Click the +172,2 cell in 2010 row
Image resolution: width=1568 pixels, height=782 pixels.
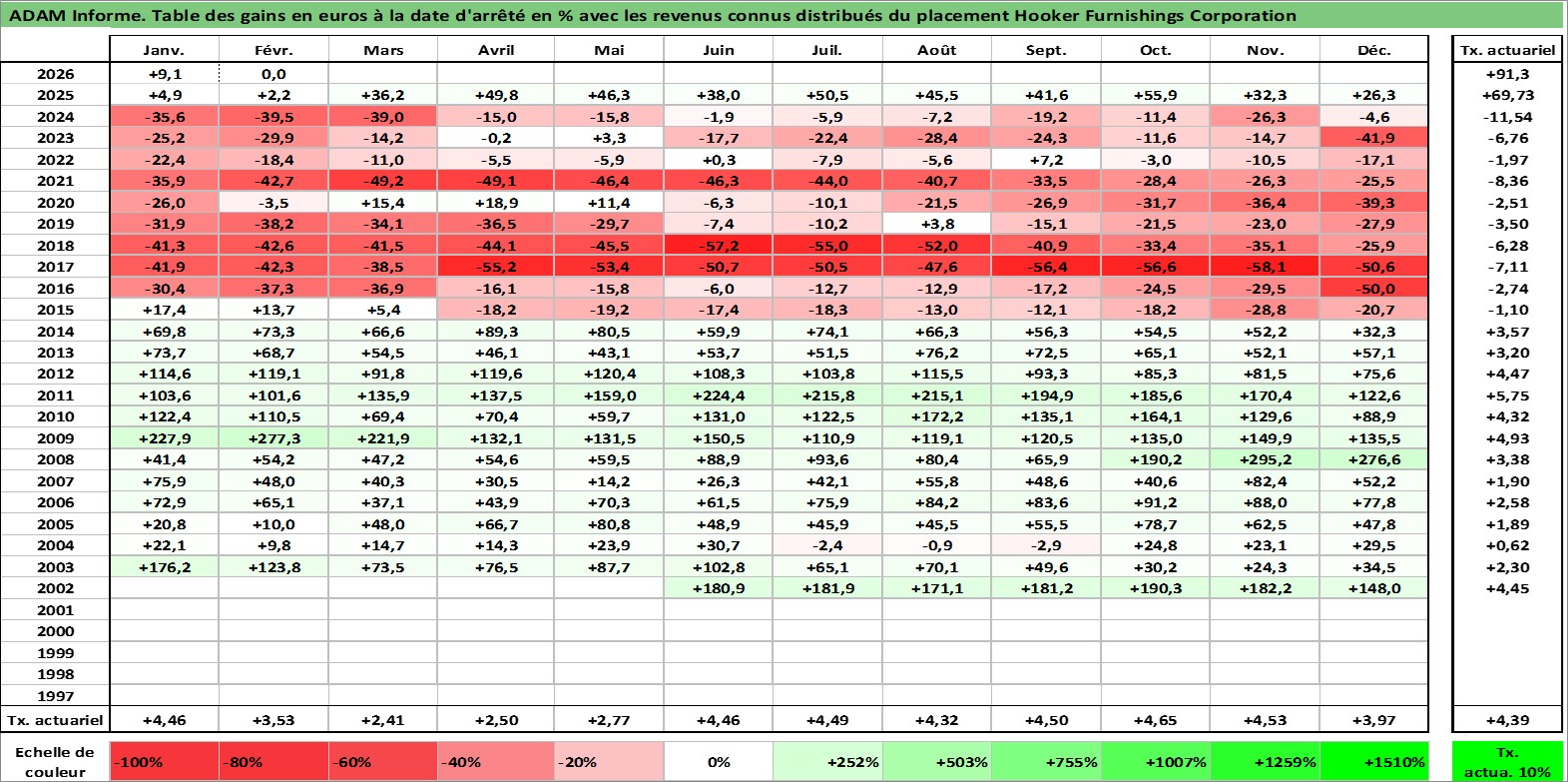937,416
